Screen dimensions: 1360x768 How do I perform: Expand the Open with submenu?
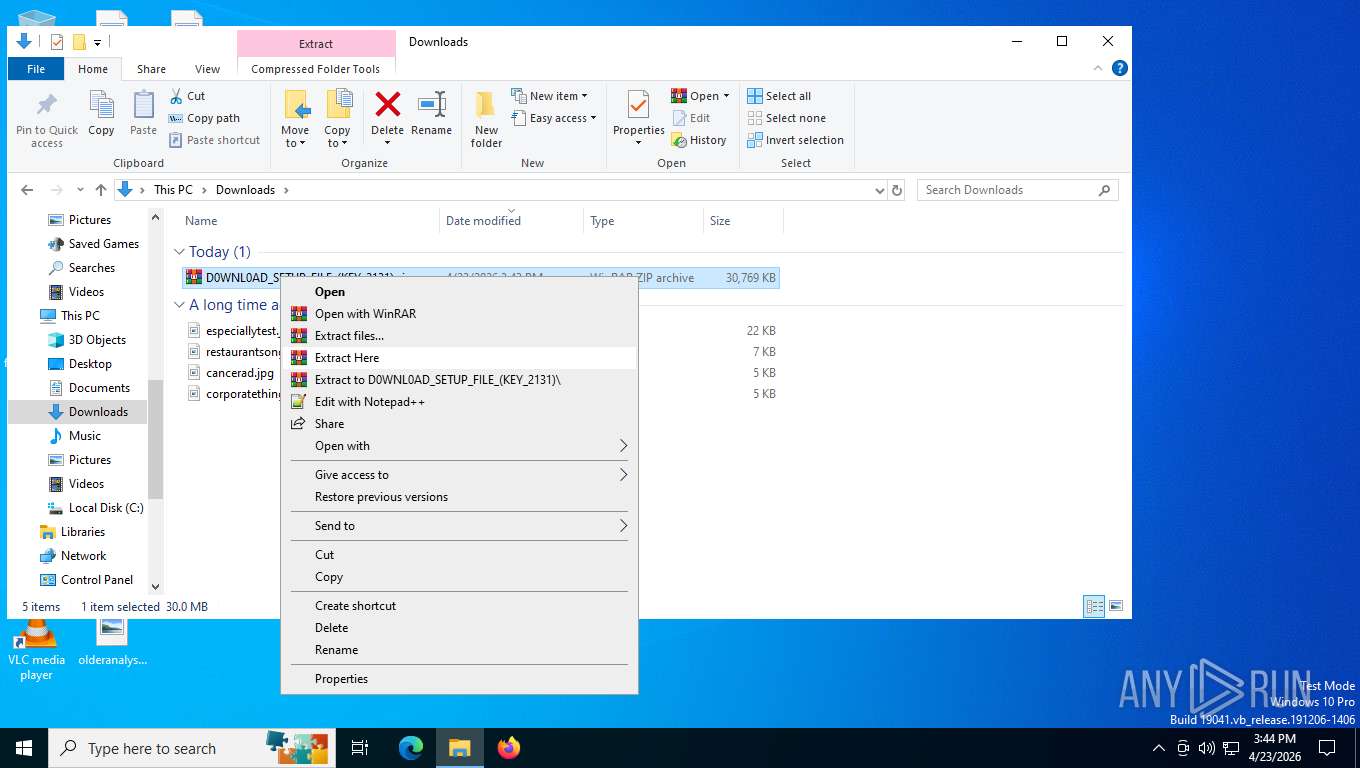click(459, 446)
